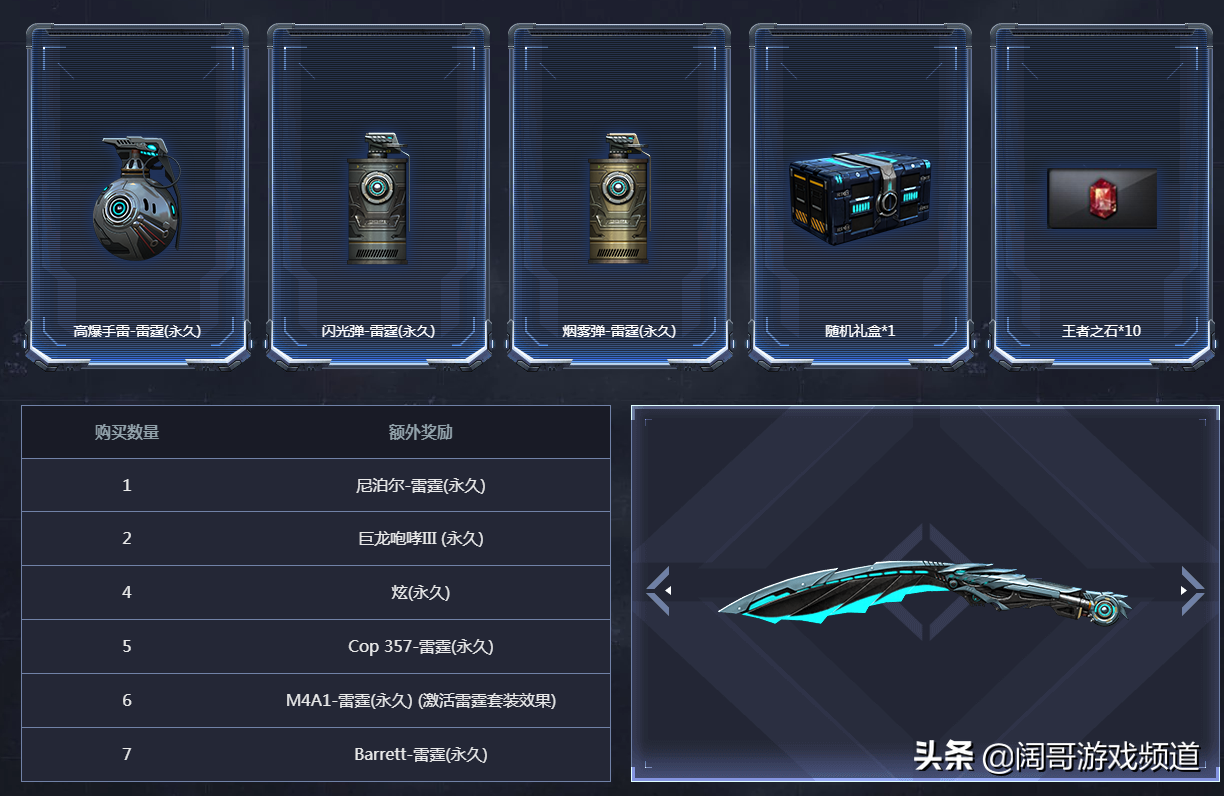The width and height of the screenshot is (1224, 796).
Task: Show previous weapon with left carousel arrow
Action: coord(657,590)
